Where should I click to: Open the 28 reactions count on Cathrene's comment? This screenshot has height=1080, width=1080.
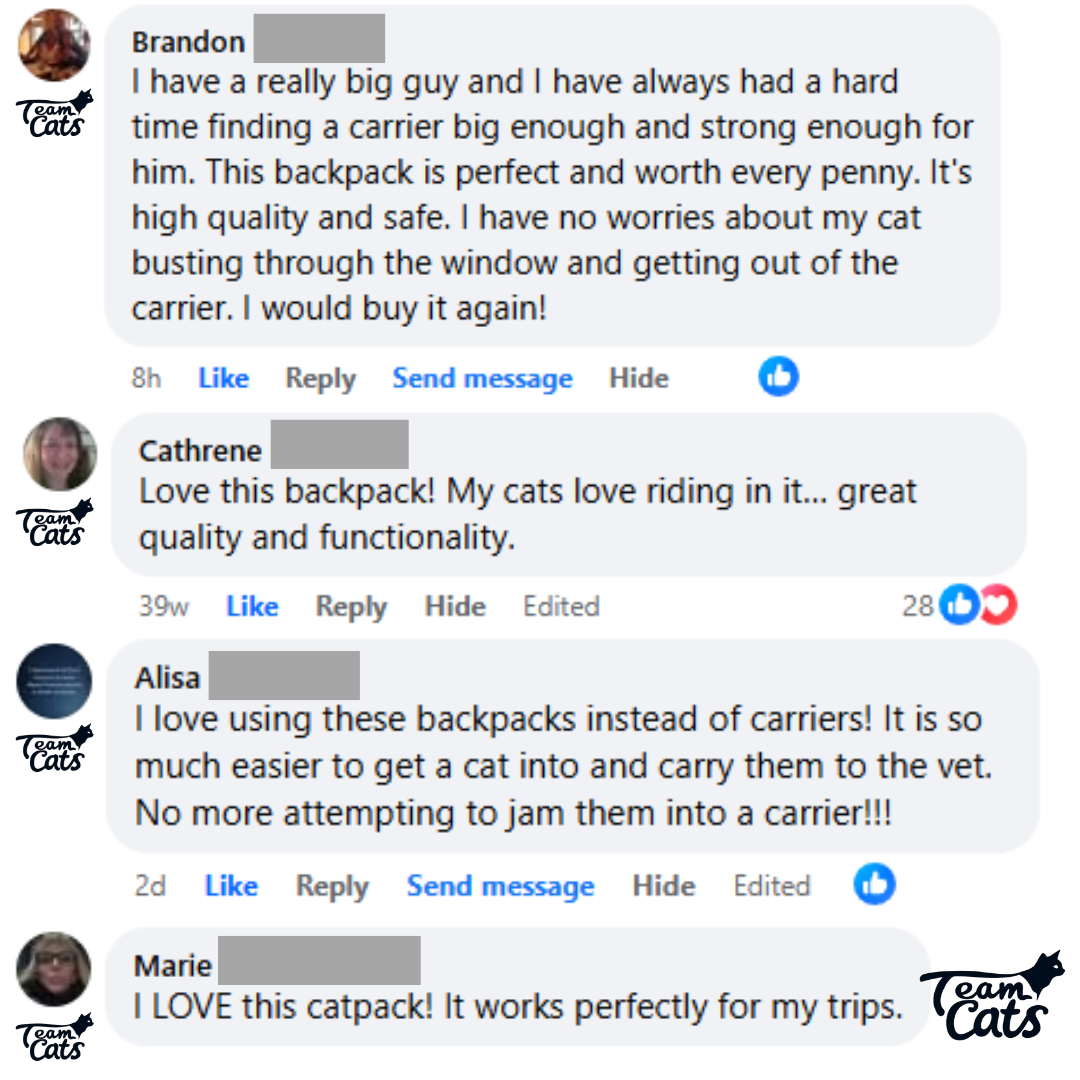pos(918,605)
